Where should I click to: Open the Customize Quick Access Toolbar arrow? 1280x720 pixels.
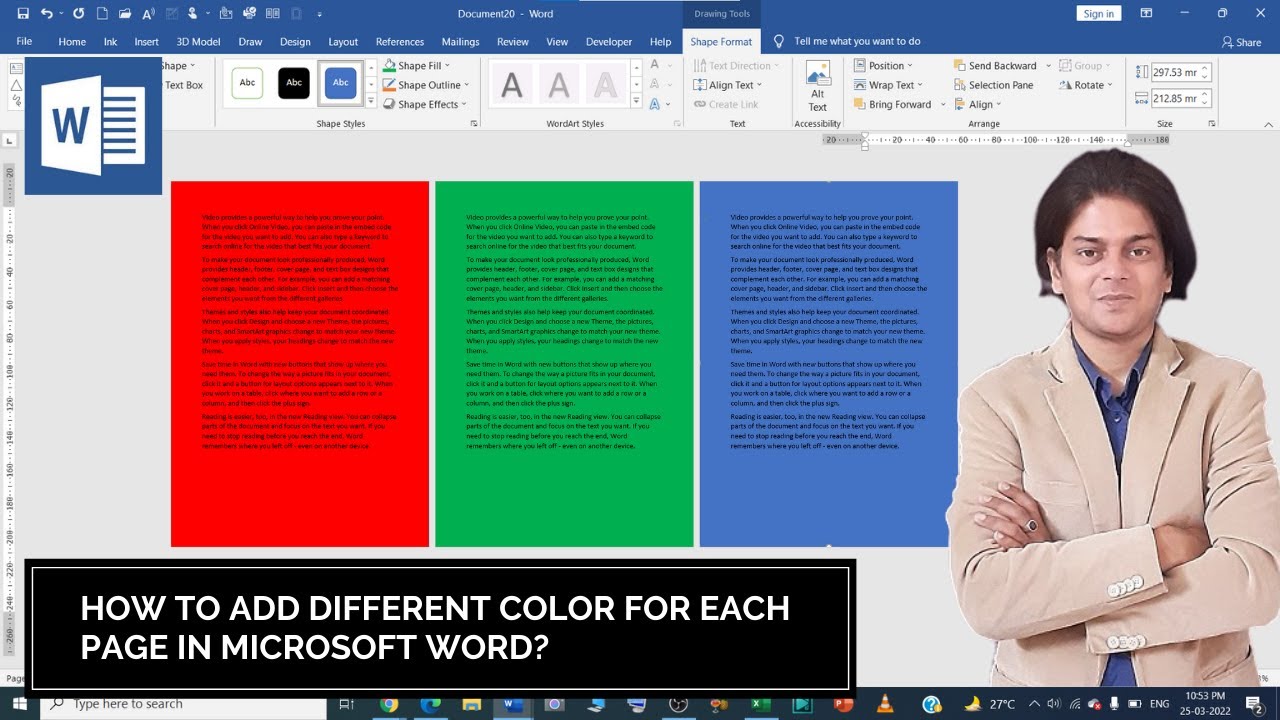tap(319, 14)
